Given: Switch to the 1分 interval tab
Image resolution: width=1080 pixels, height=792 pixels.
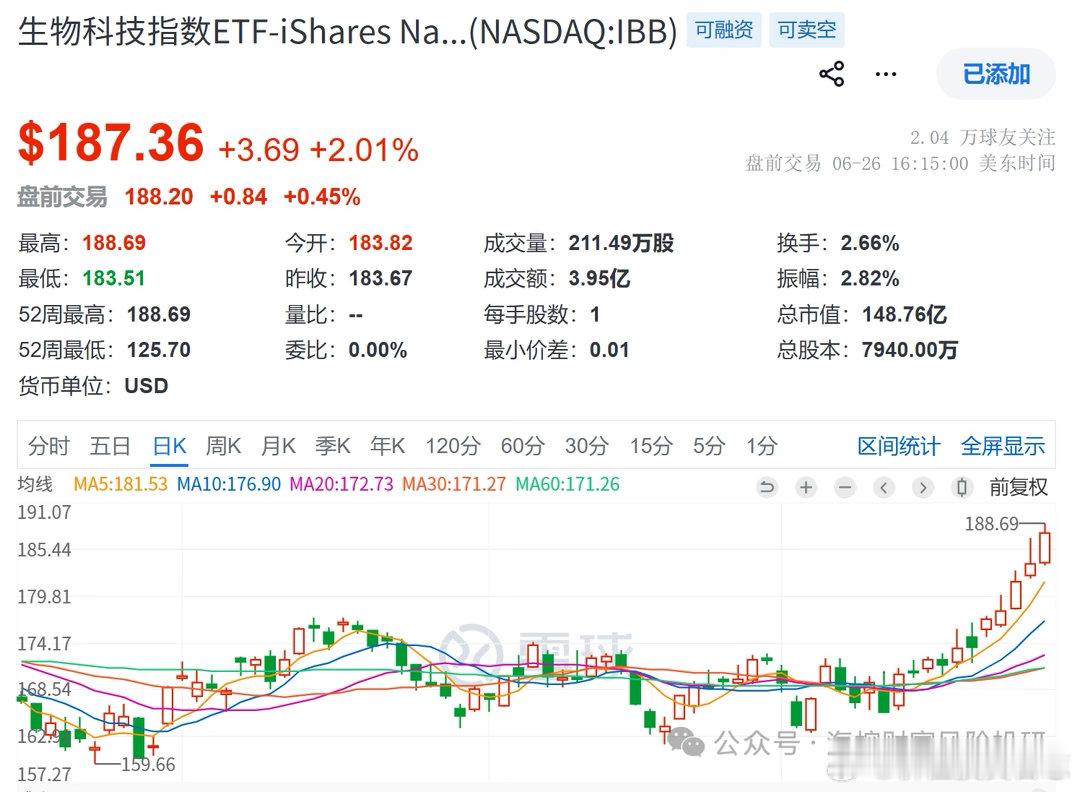Looking at the screenshot, I should 762,446.
